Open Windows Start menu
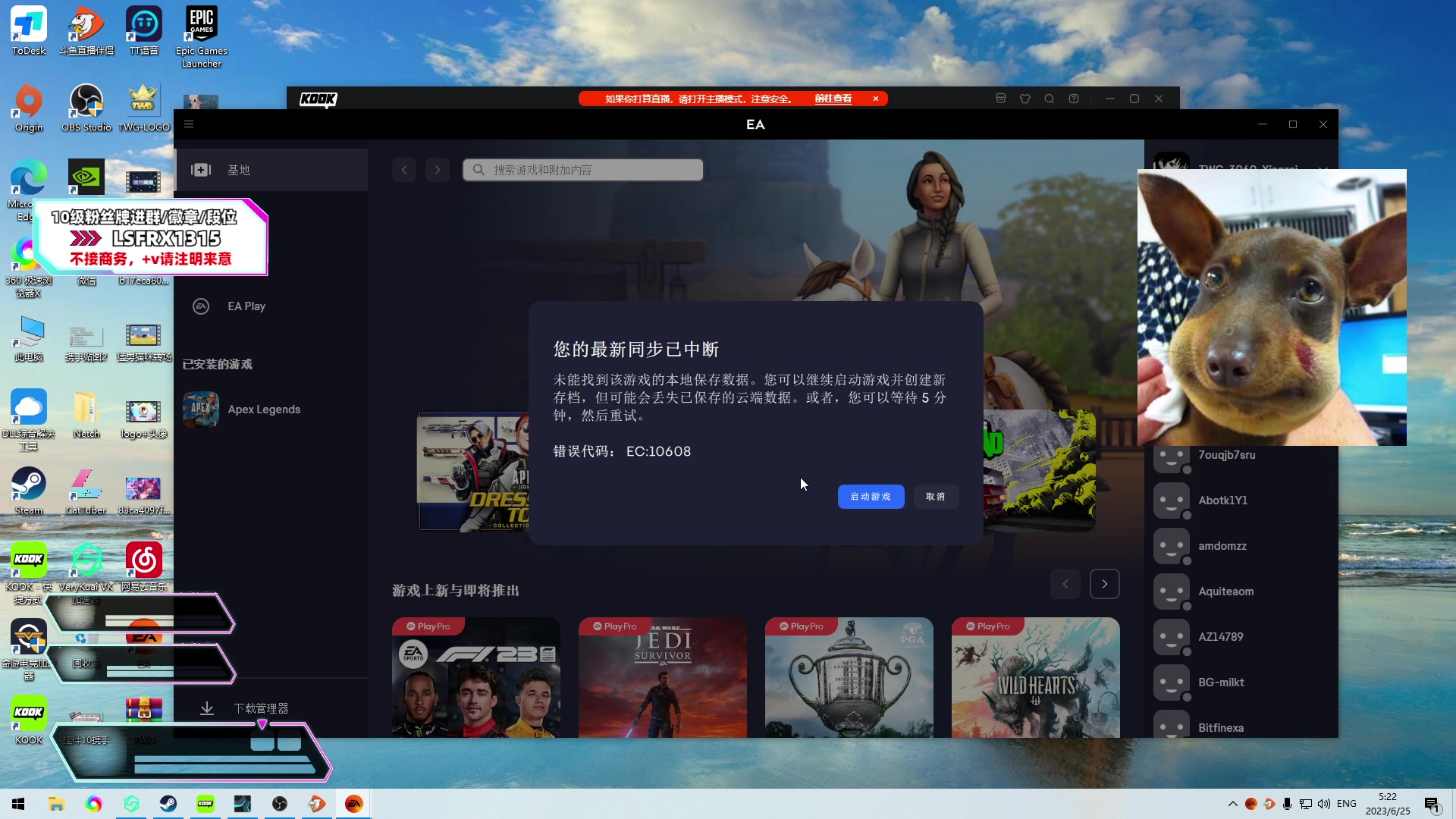The height and width of the screenshot is (819, 1456). click(18, 804)
